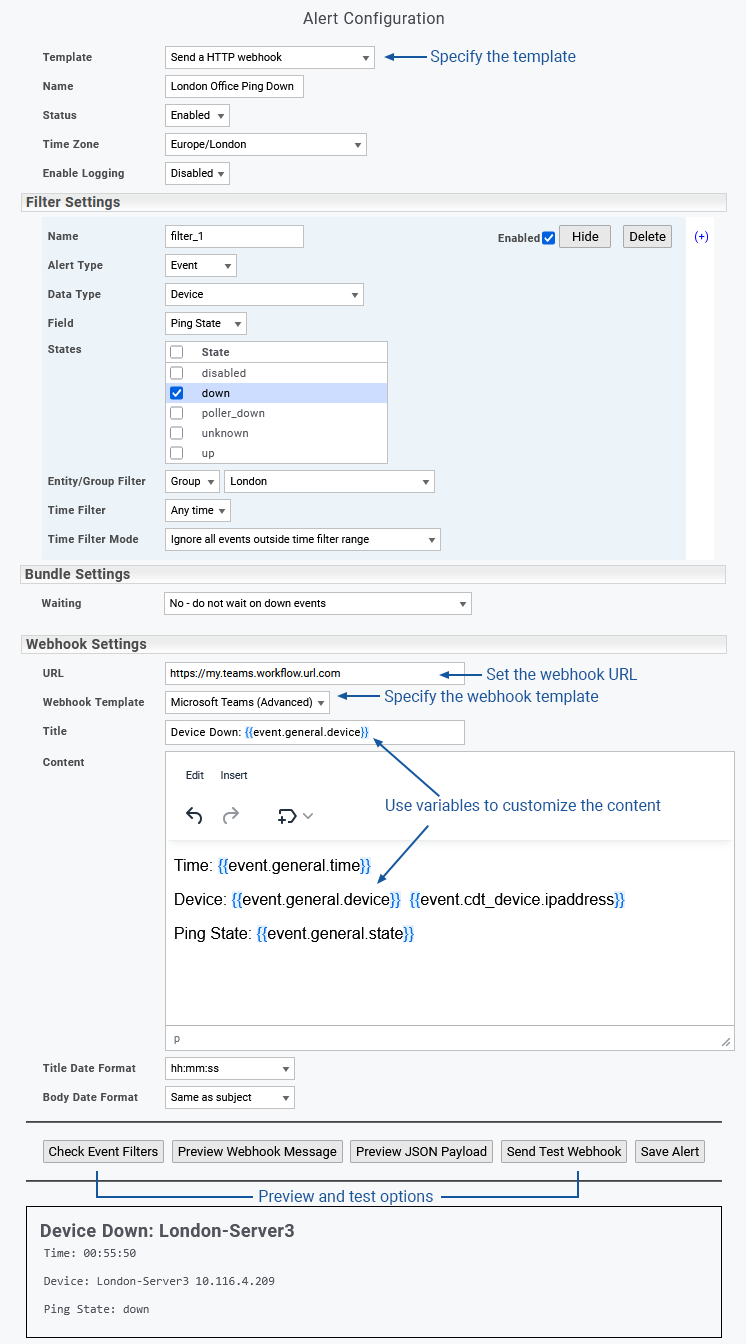746x1344 pixels.
Task: Open the insert variable icon dropdown
Action: pyautogui.click(x=295, y=816)
